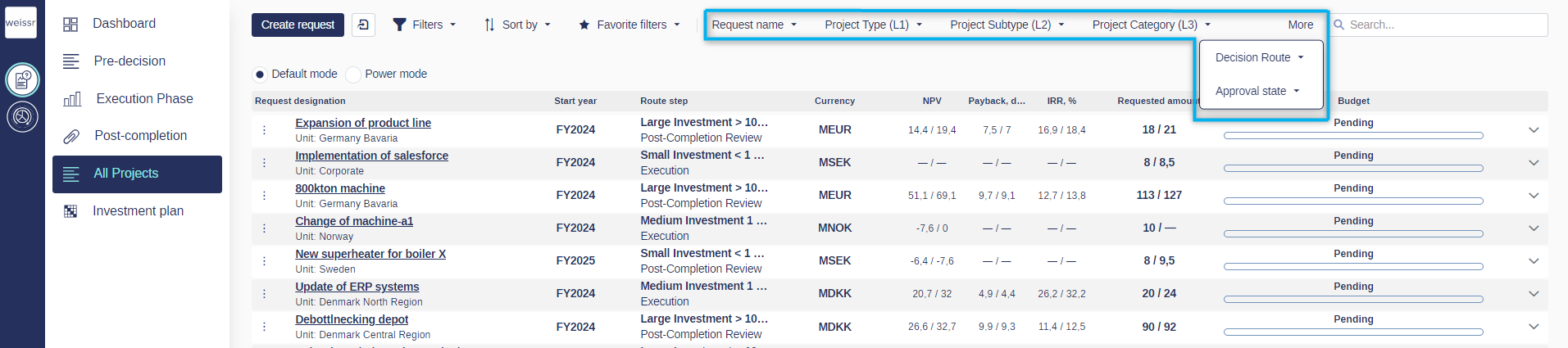The width and height of the screenshot is (1568, 348).
Task: Open the requests module icon in left rail
Action: (22, 80)
